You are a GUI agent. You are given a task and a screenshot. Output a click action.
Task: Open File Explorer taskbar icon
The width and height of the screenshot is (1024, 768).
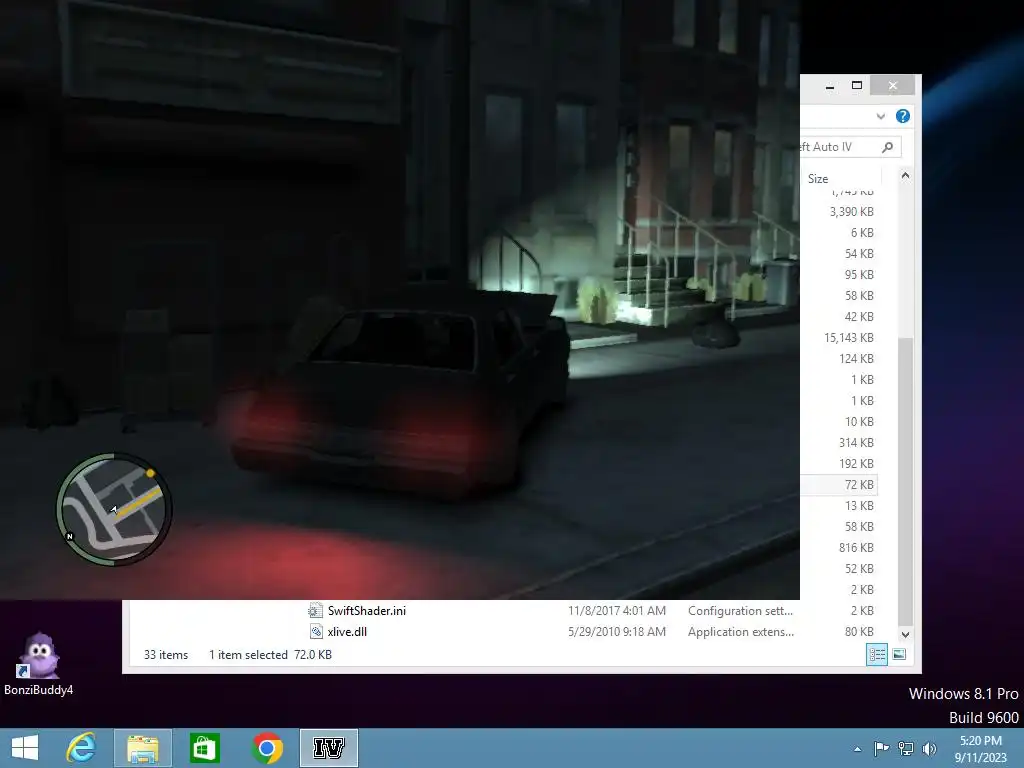coord(142,748)
